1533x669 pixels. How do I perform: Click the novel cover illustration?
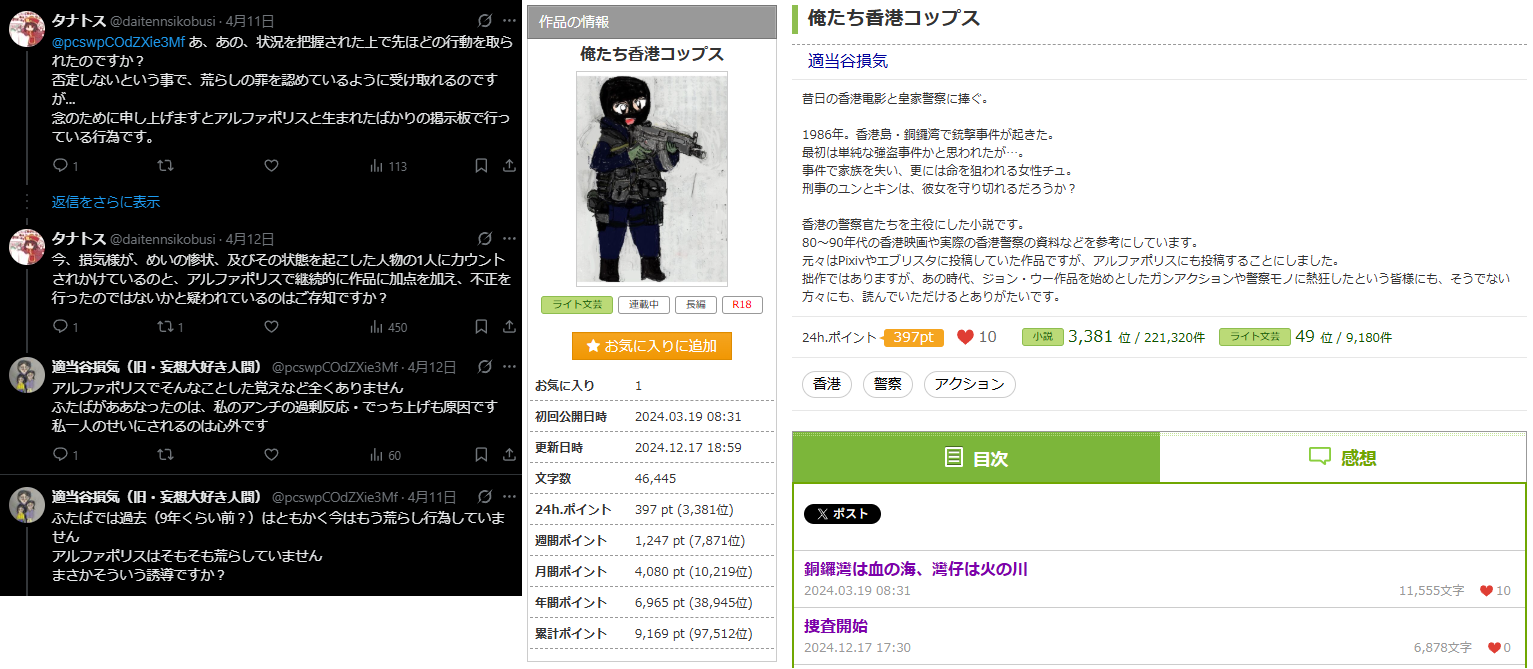[x=652, y=178]
